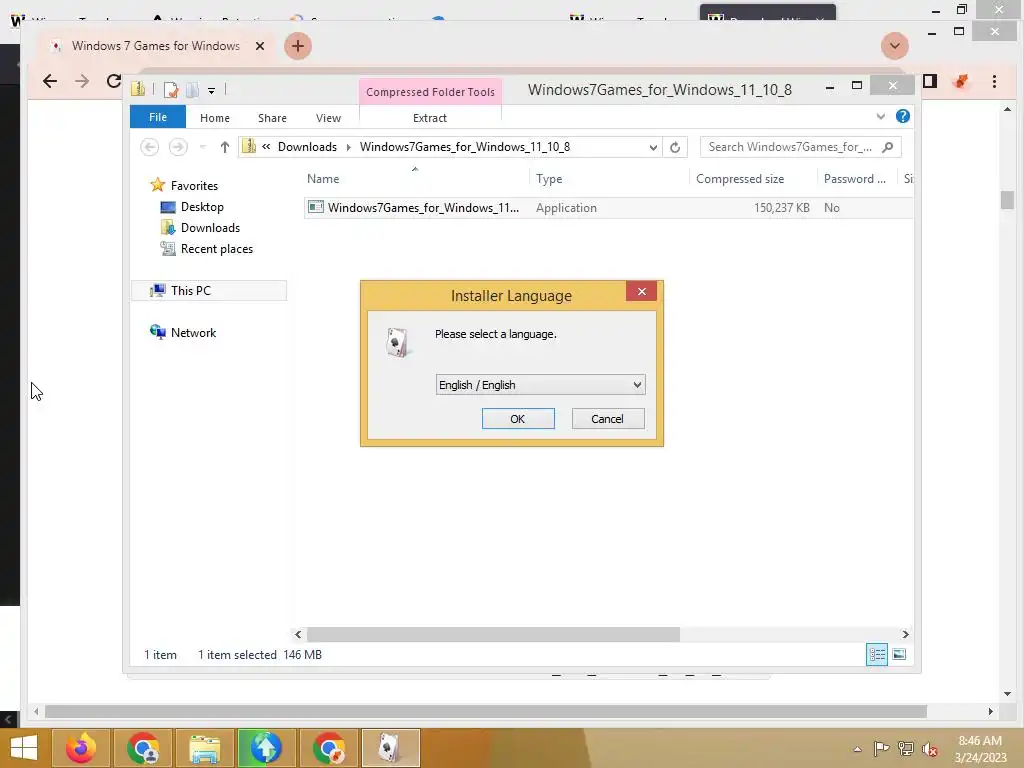Click Windows7Games_for_Windows_11_10_8 breadcrumb segment
1024x768 pixels.
(x=465, y=147)
